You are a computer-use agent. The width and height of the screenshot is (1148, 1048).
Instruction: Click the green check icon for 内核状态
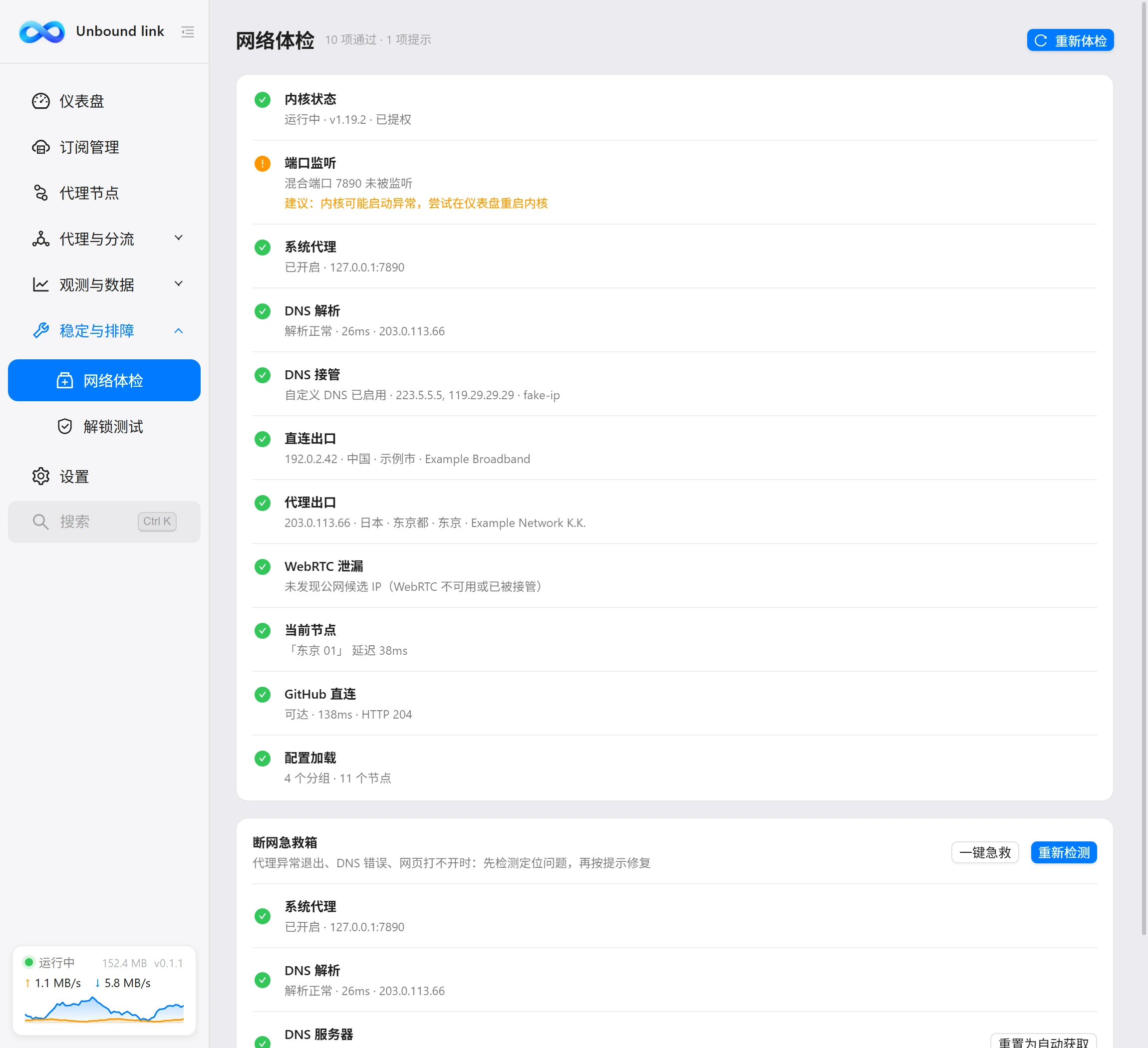click(263, 100)
